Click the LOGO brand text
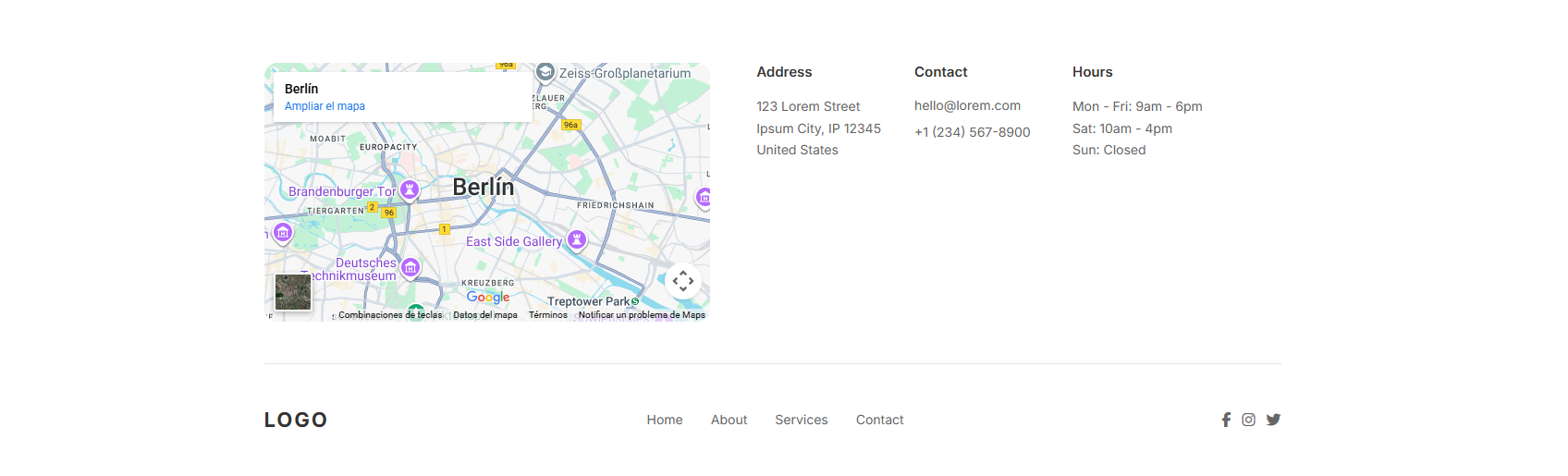This screenshot has width=1568, height=476. pos(296,420)
